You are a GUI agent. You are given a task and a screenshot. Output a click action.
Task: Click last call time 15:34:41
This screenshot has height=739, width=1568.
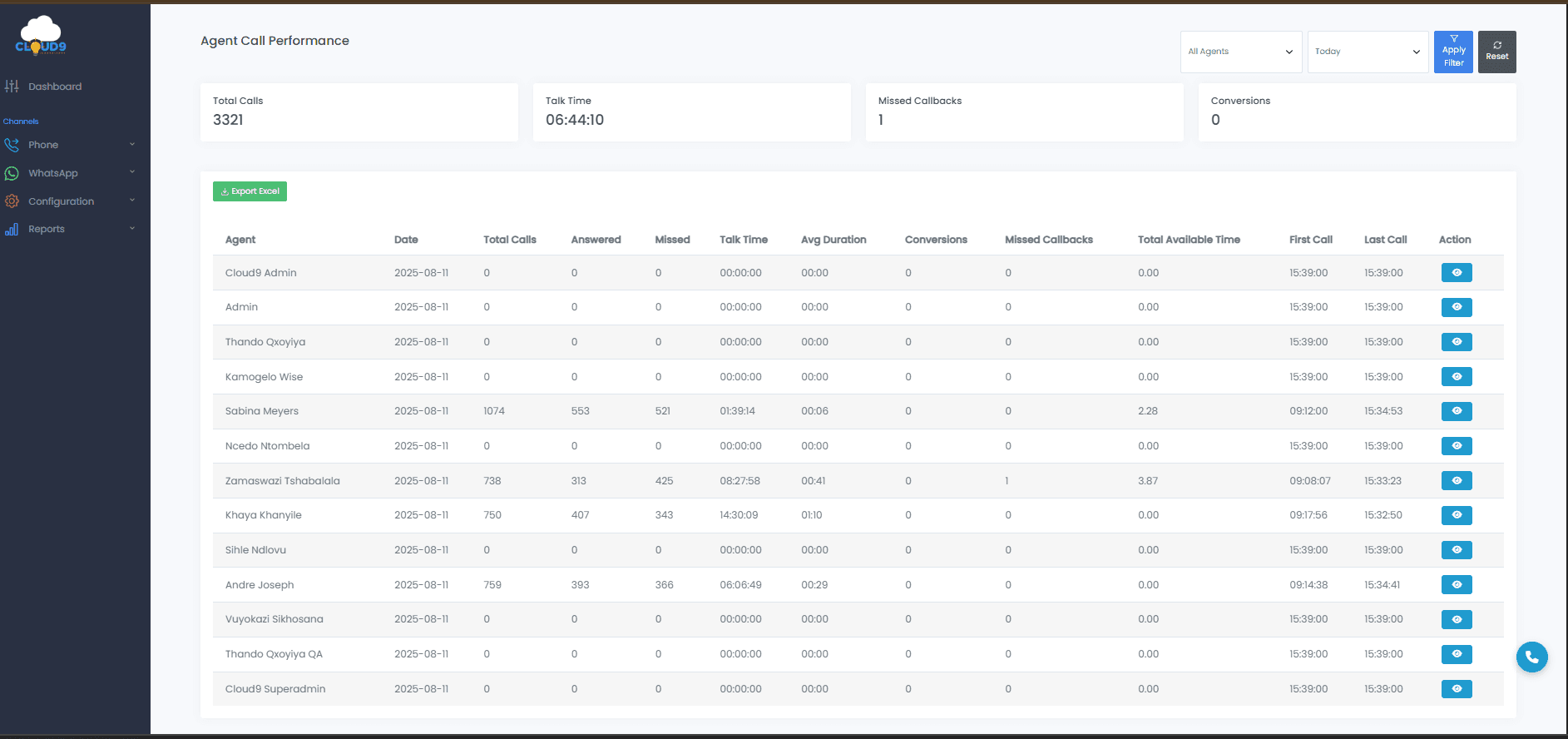click(x=1383, y=585)
